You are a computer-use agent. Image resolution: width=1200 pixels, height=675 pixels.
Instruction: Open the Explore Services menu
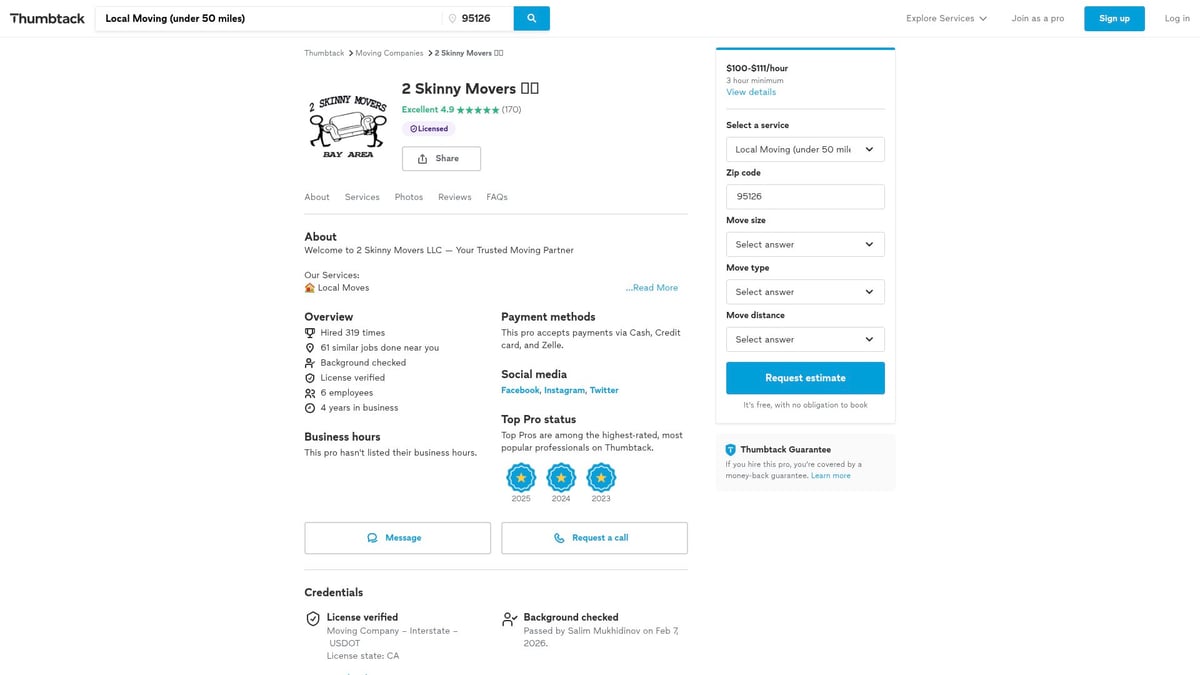pyautogui.click(x=946, y=18)
